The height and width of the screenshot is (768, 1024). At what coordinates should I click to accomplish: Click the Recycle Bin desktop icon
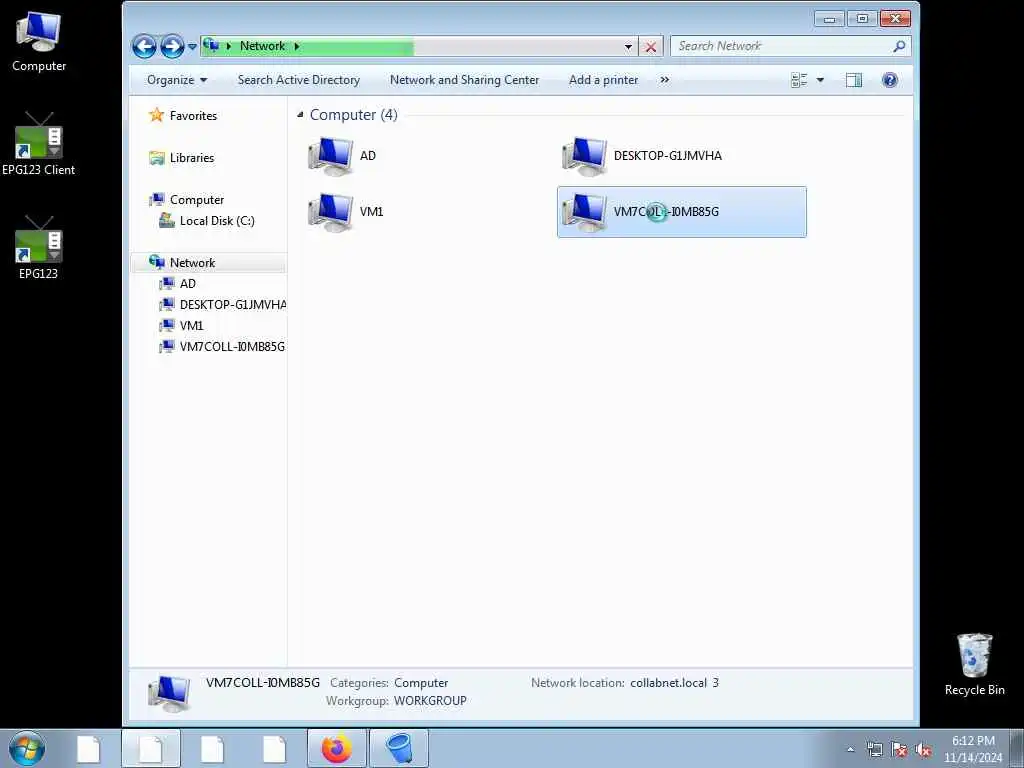coord(974,665)
